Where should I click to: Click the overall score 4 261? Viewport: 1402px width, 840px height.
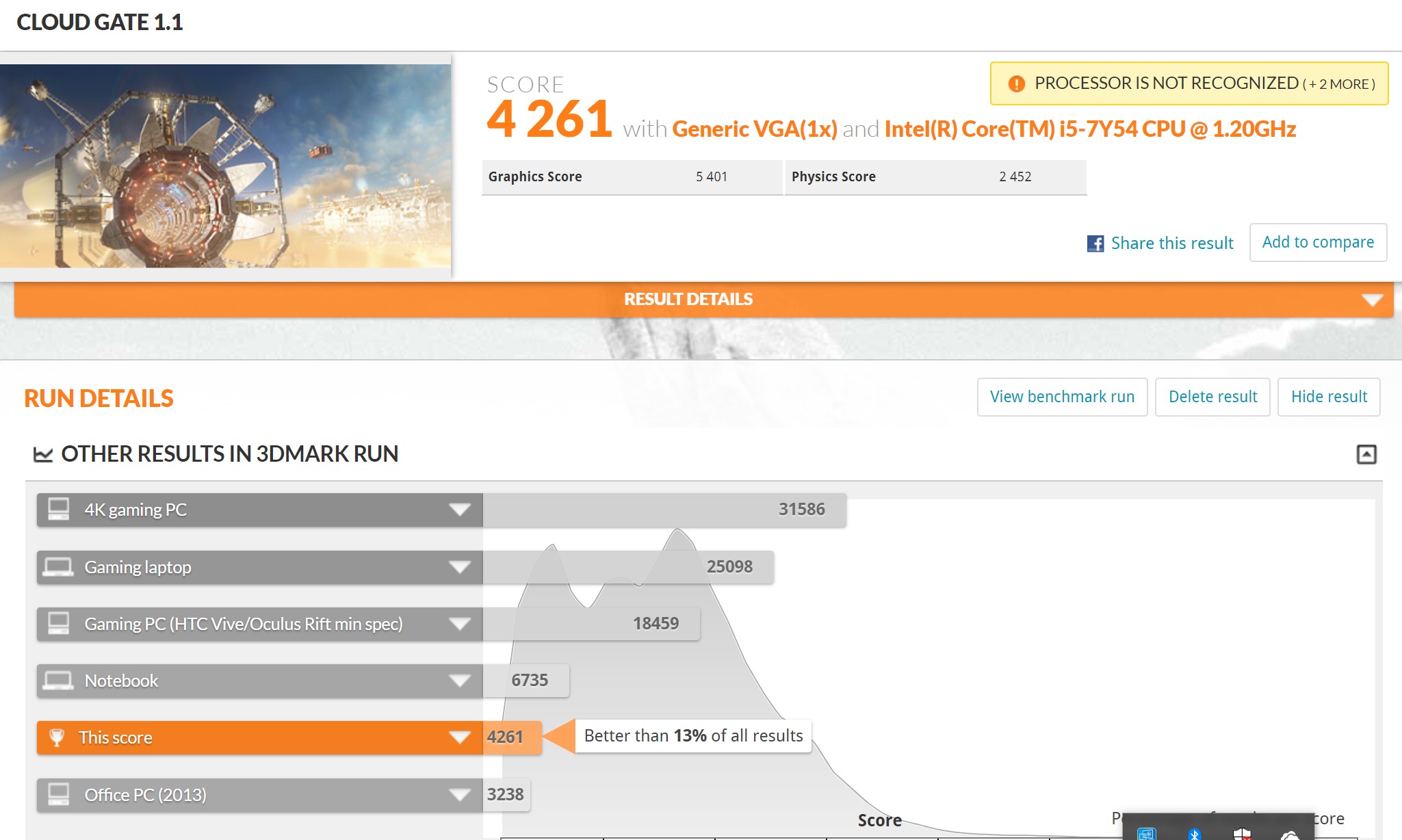pos(549,119)
